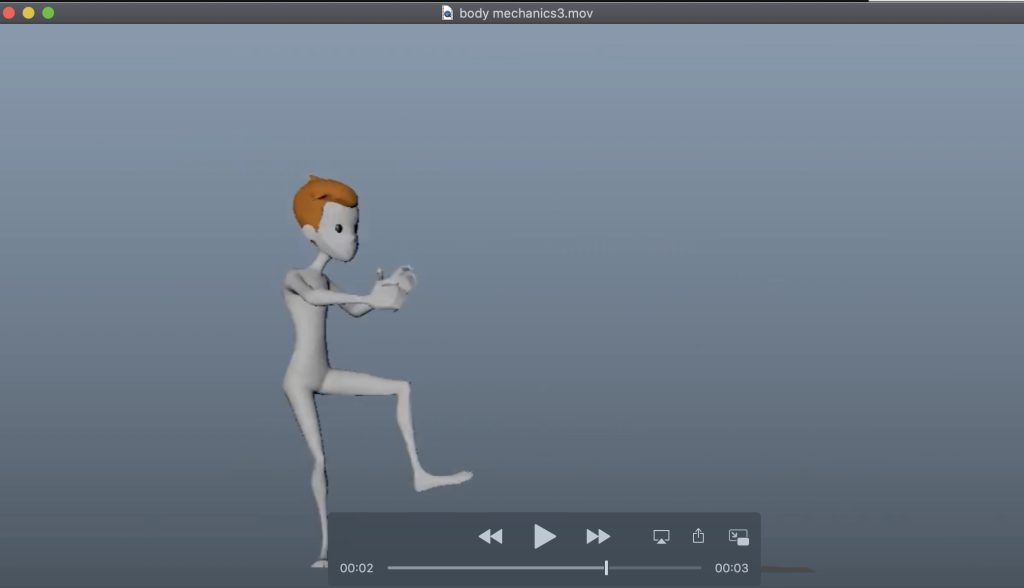Screen dimensions: 1024x588
Task: Close the QuickTime player window
Action: [9, 12]
